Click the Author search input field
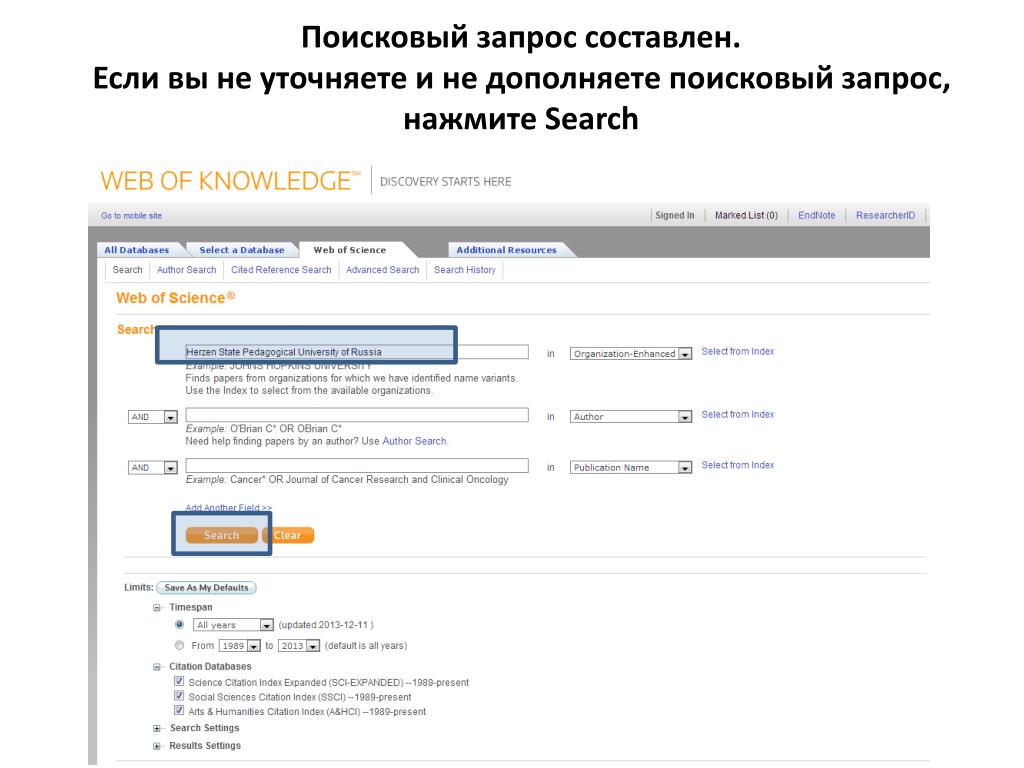This screenshot has width=1024, height=768. coord(357,415)
